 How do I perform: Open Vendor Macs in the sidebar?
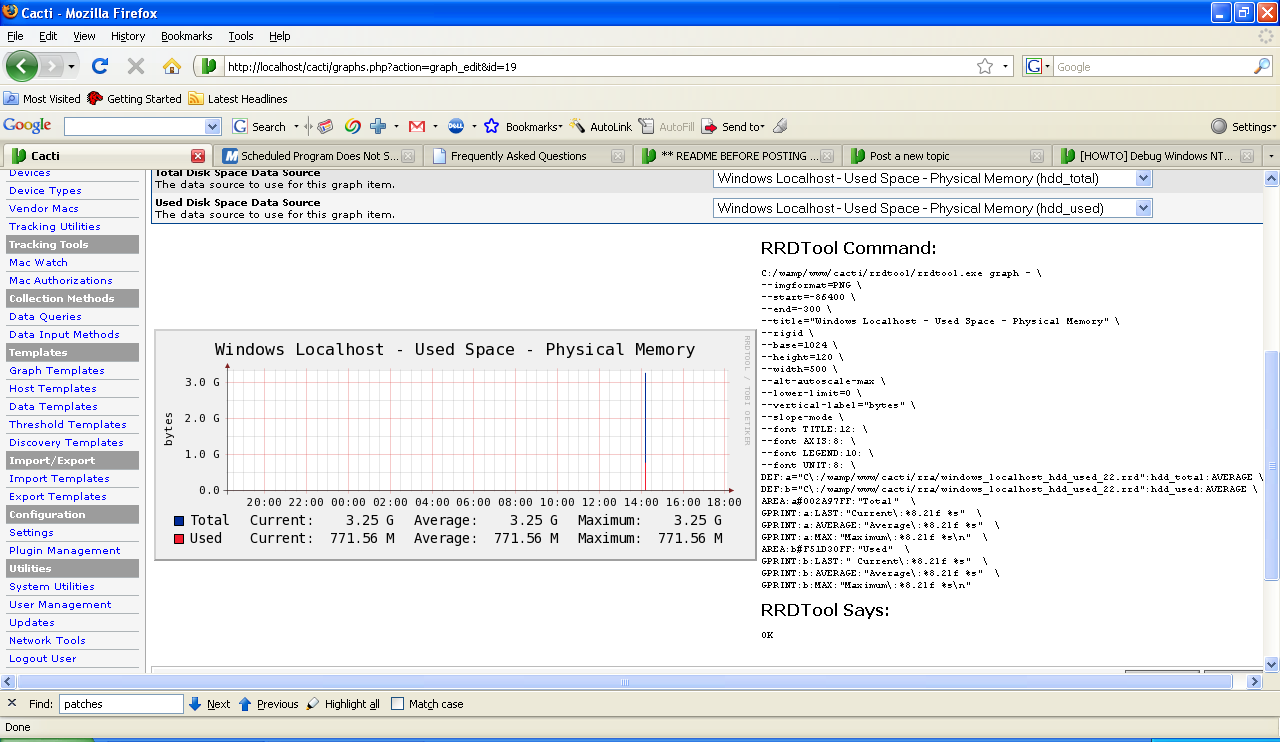43,208
